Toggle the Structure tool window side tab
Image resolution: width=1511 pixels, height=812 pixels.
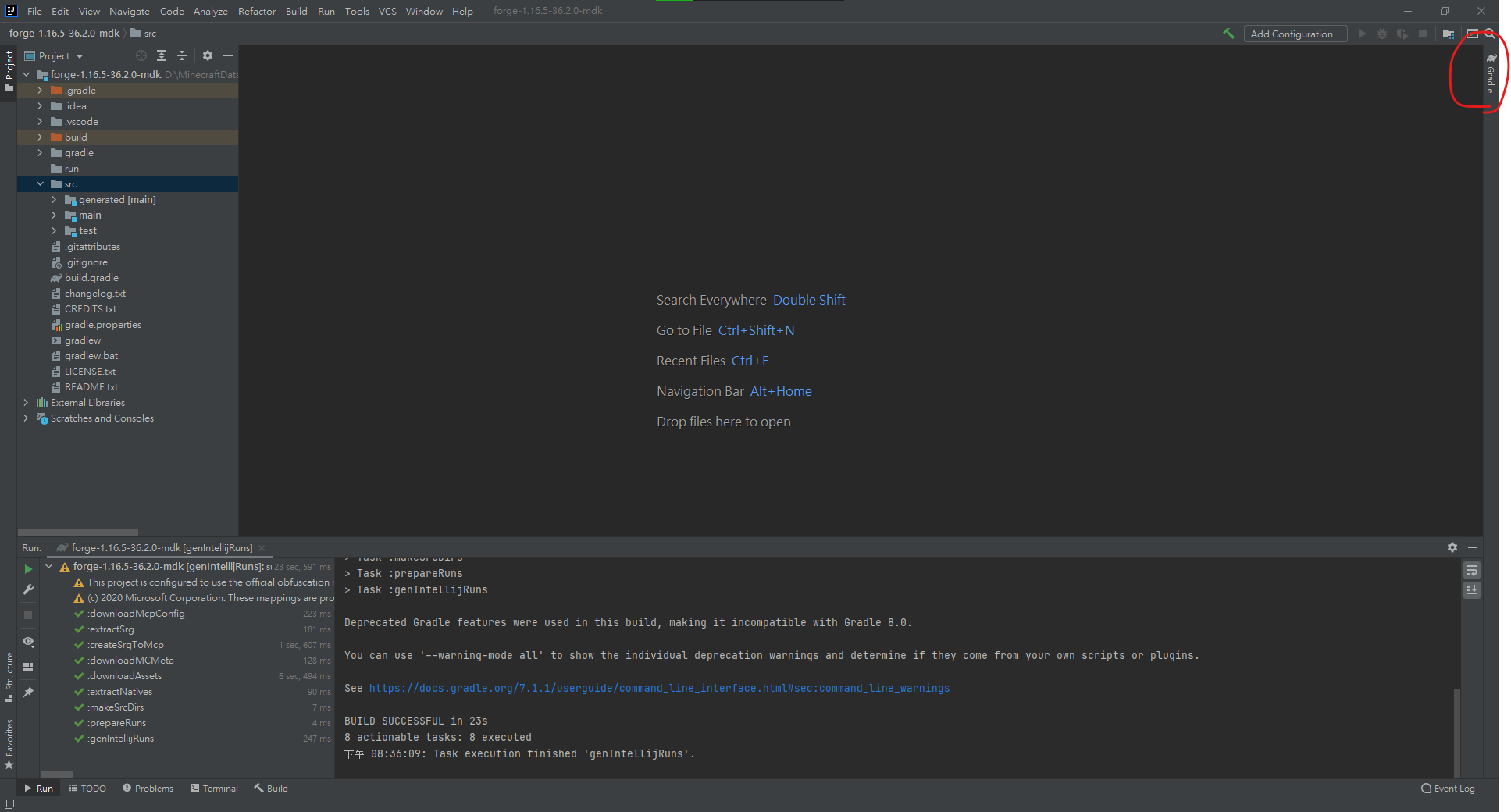9,676
